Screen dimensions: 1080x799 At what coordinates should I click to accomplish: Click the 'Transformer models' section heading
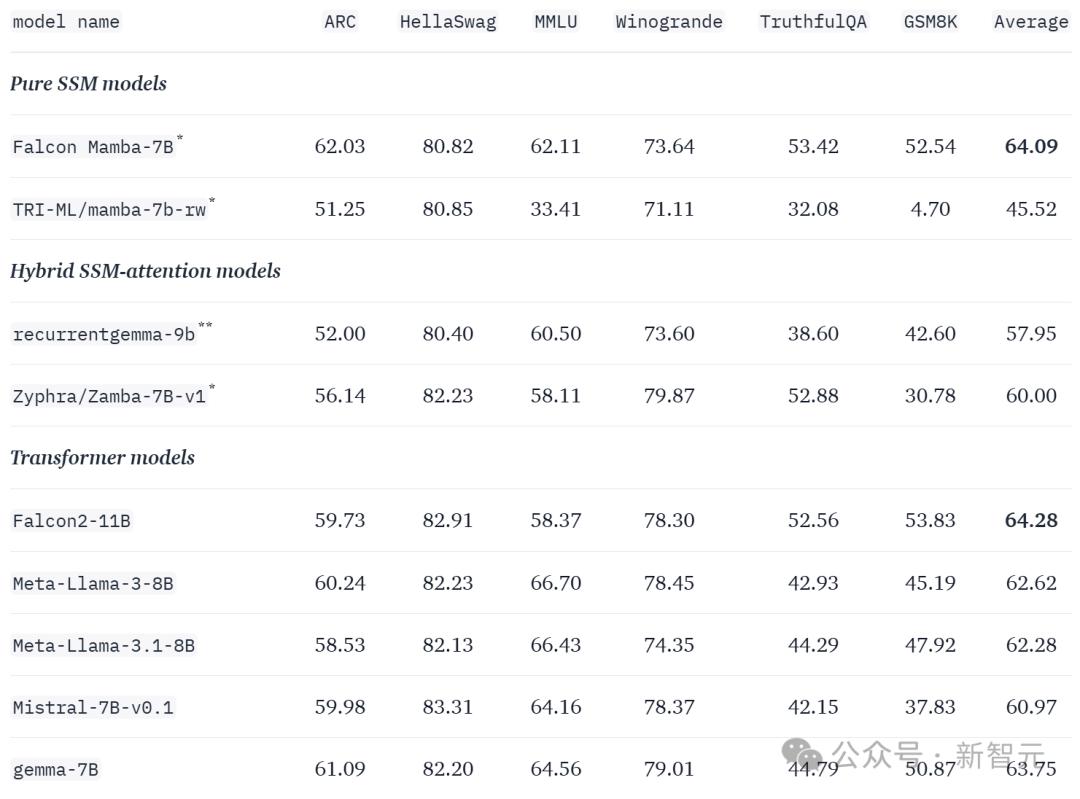103,457
